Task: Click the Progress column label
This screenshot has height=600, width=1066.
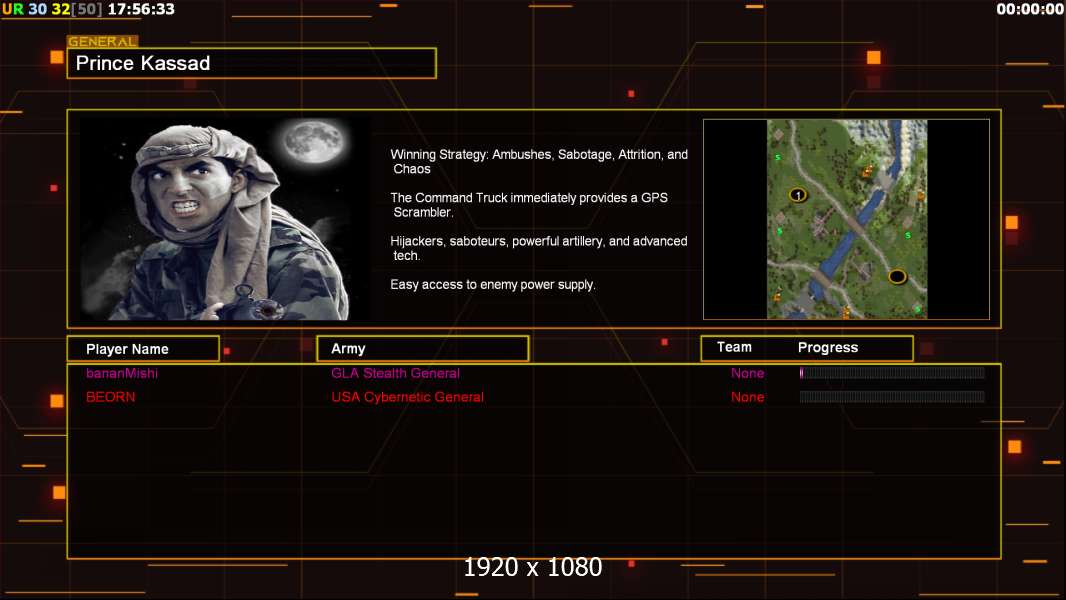Action: tap(827, 348)
